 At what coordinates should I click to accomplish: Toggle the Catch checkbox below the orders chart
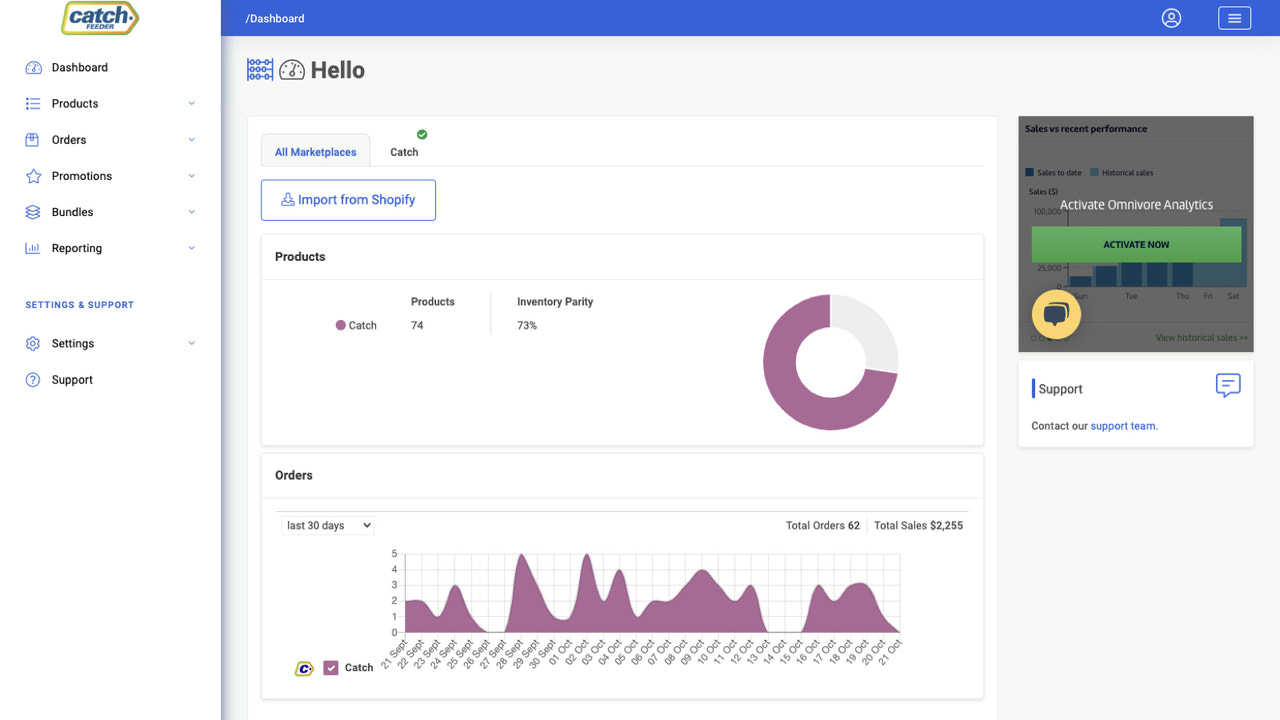[330, 667]
